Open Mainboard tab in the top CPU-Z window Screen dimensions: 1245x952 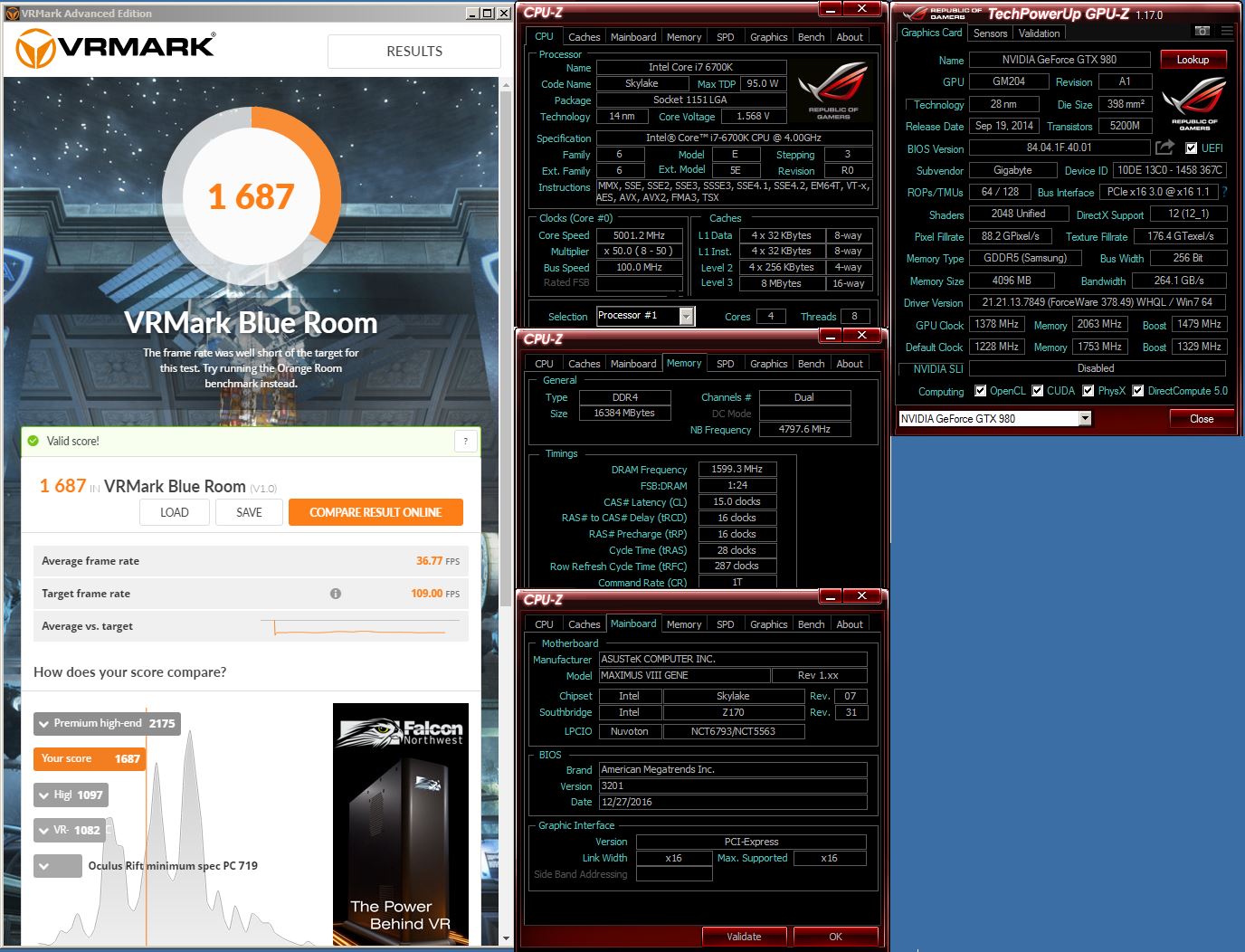tap(633, 37)
